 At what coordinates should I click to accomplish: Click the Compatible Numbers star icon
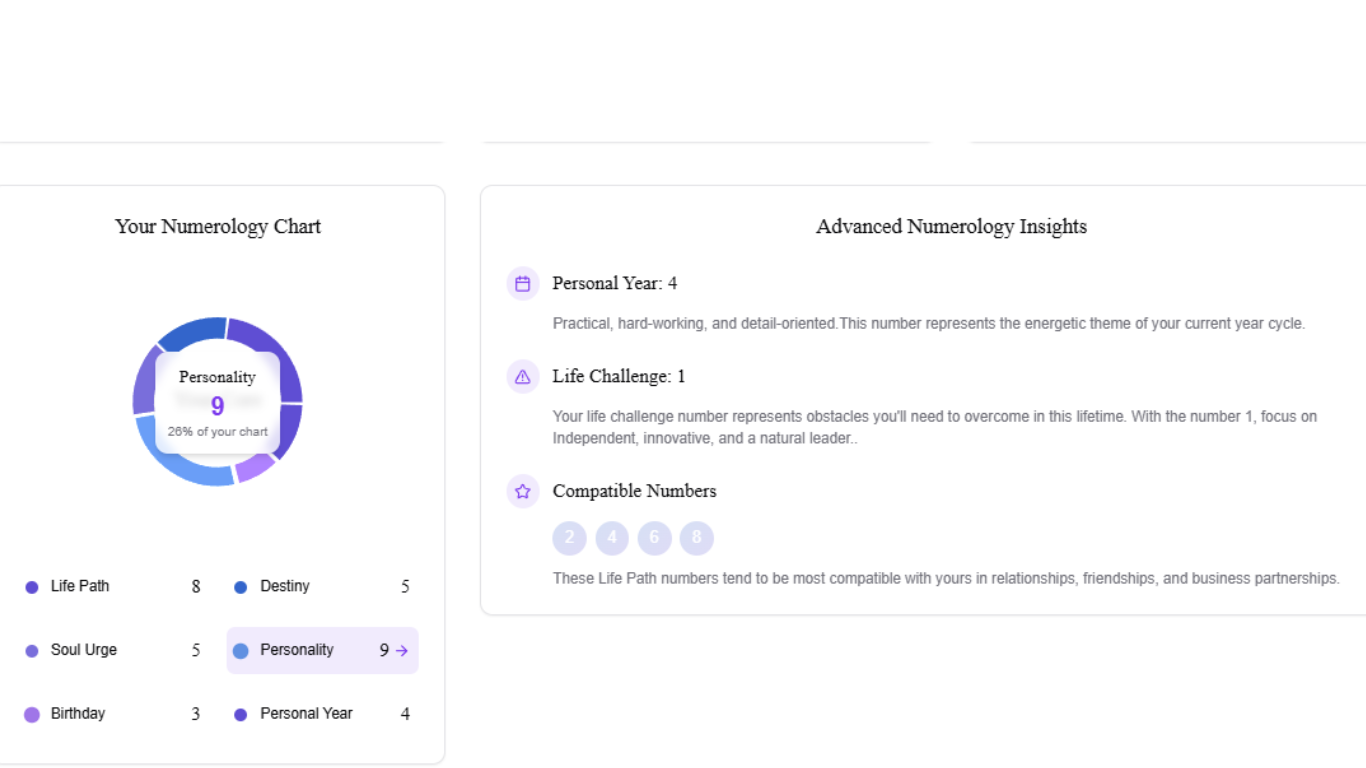pos(522,491)
